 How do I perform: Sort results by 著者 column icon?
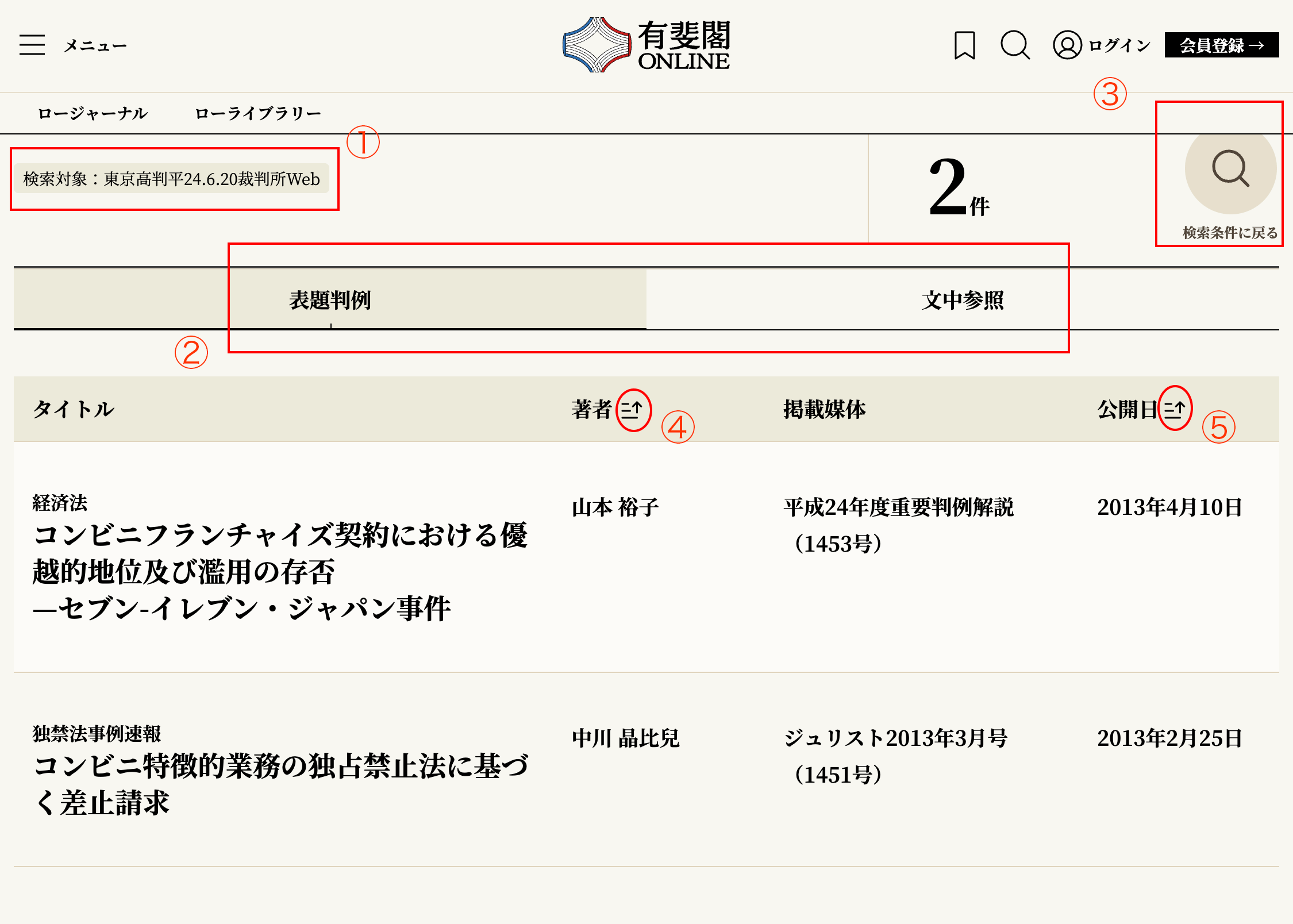(x=632, y=410)
